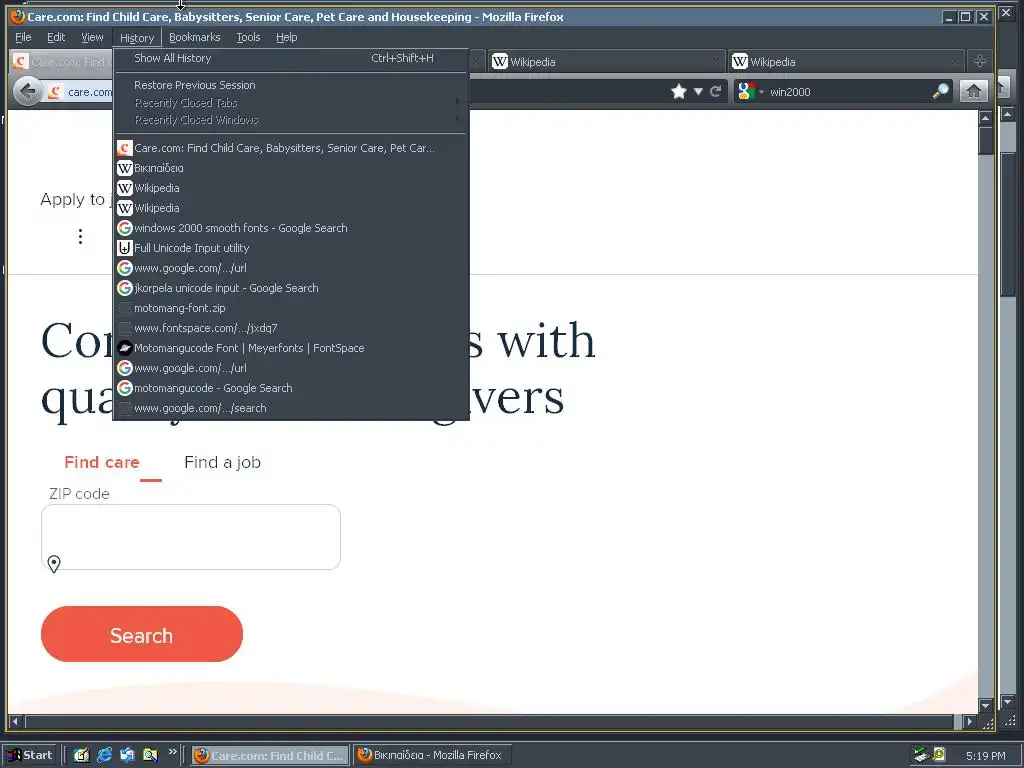This screenshot has width=1024, height=768.
Task: Click the search magnifier icon in search box
Action: pos(940,91)
